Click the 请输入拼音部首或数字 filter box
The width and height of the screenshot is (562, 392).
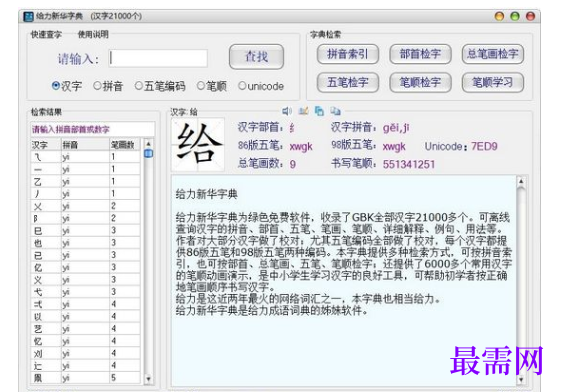pos(93,129)
